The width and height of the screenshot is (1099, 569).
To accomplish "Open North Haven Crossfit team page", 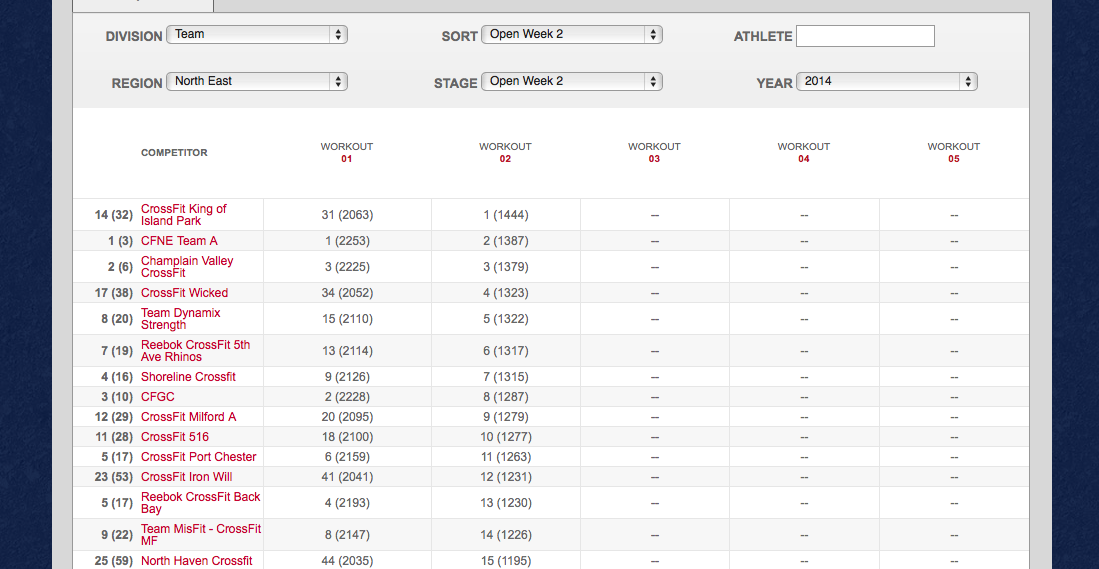I will coord(196,561).
